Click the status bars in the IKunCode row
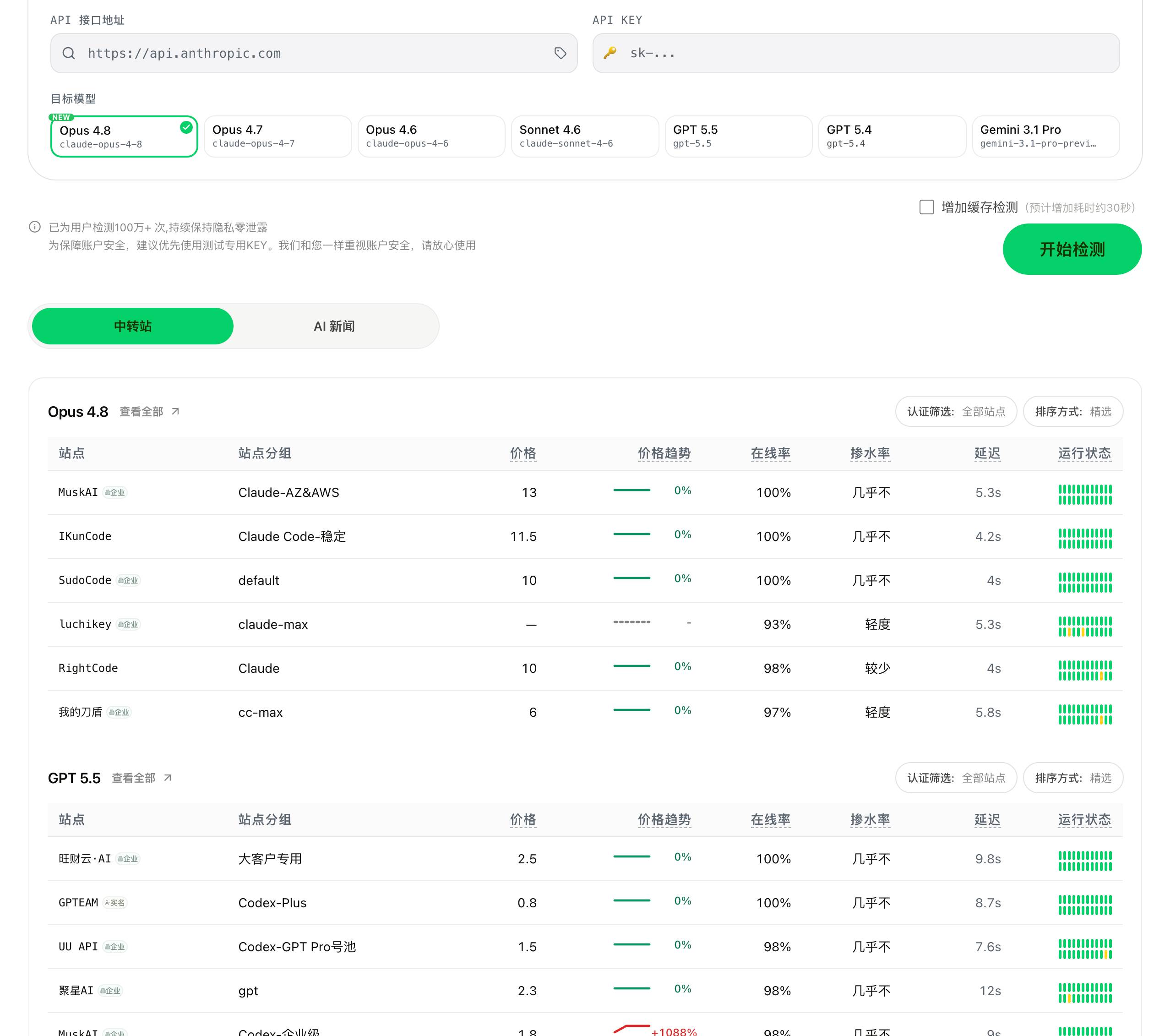This screenshot has height=1036, width=1165. [x=1085, y=539]
